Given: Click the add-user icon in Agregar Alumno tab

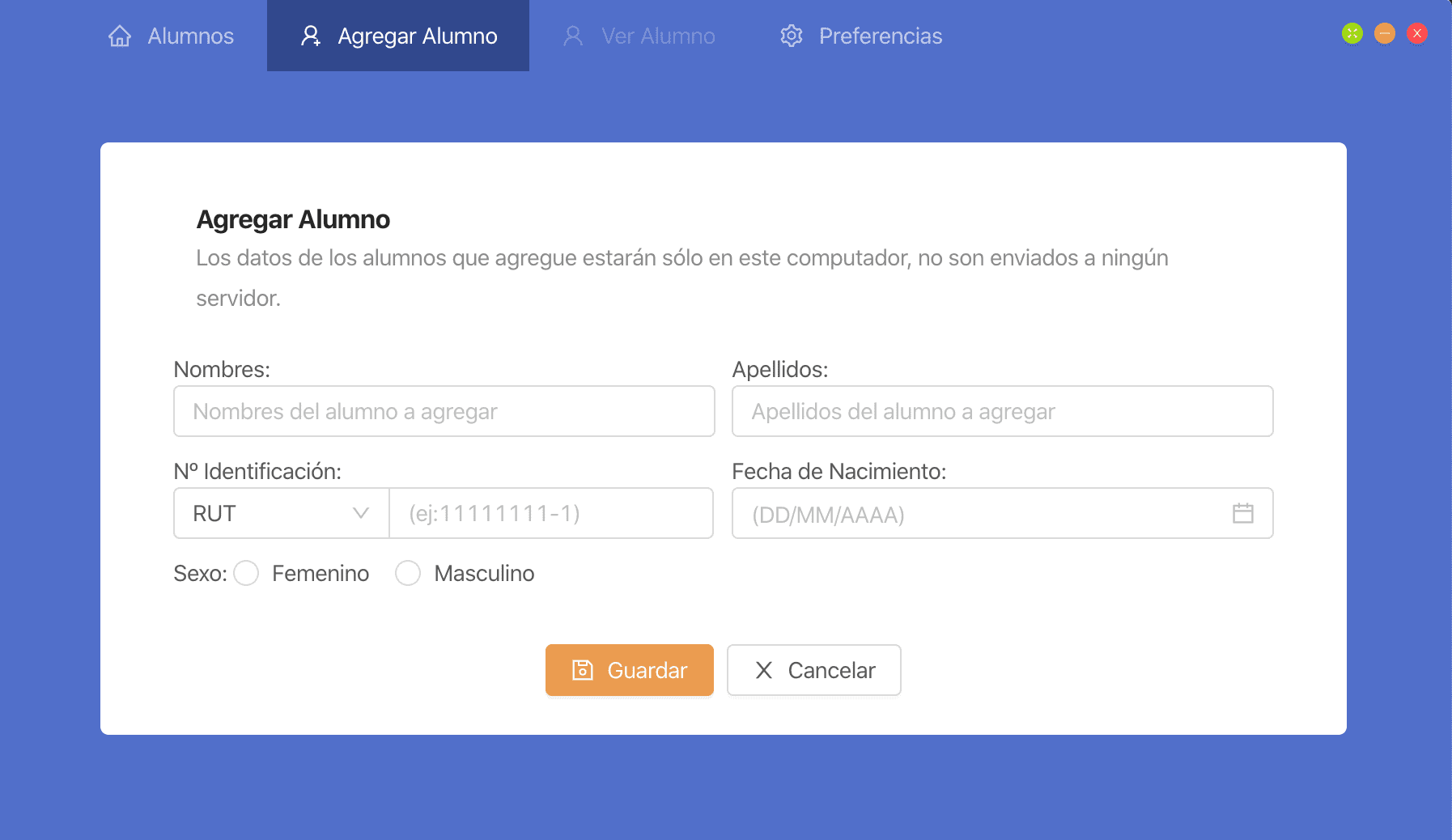Looking at the screenshot, I should click(x=311, y=36).
